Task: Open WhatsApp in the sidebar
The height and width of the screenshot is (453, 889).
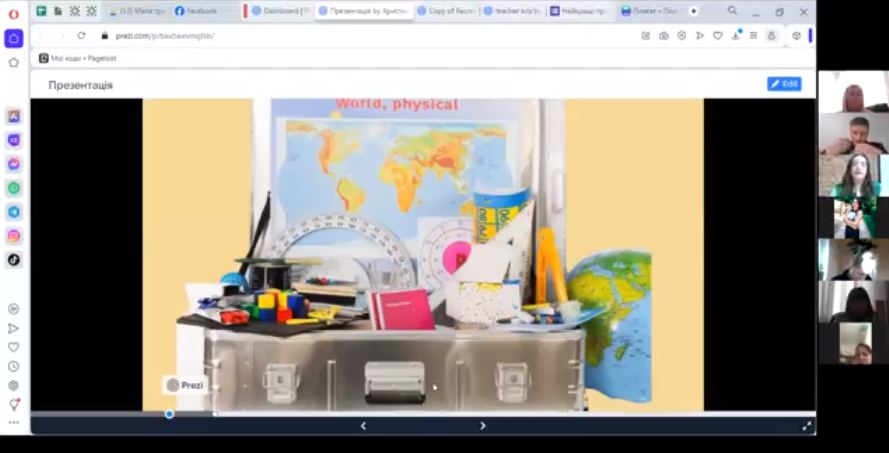Action: click(14, 188)
